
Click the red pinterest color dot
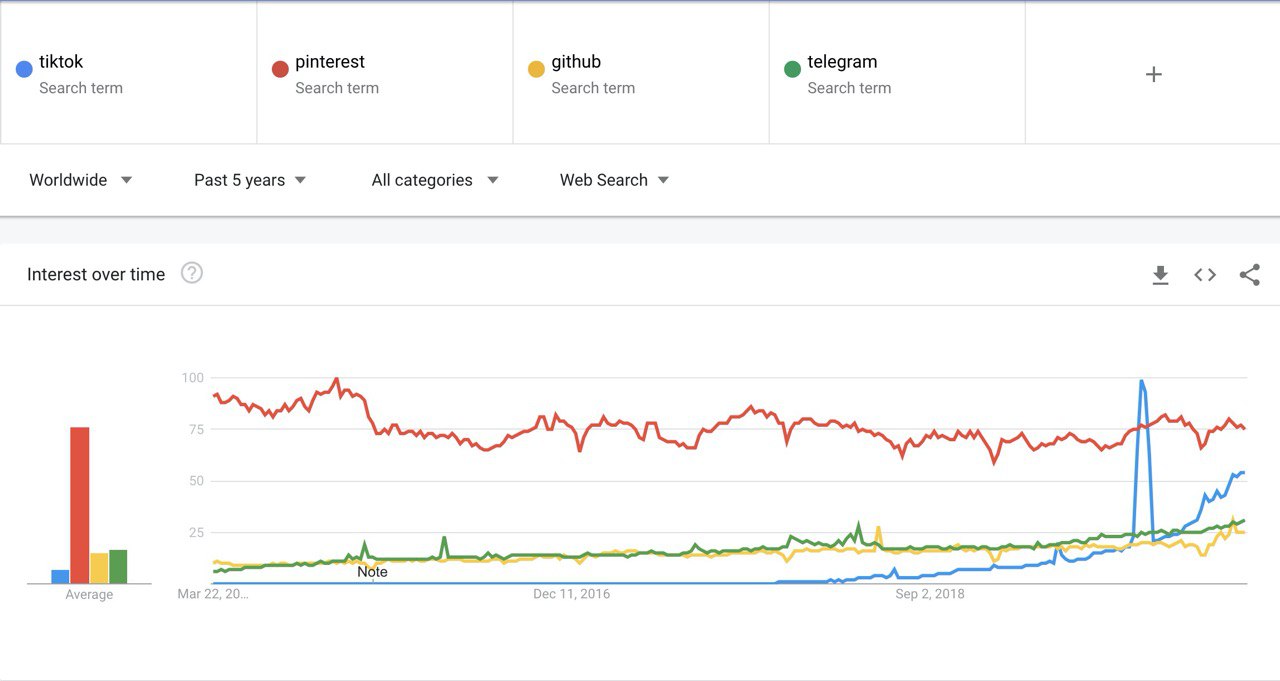280,69
